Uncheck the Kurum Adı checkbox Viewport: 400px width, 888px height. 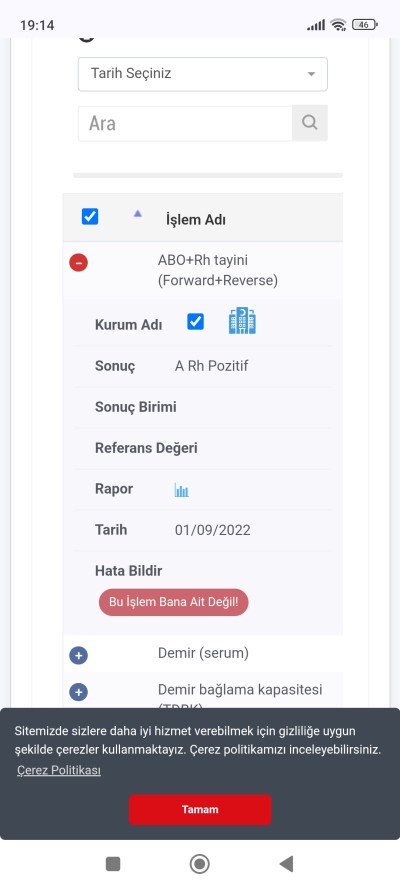click(x=195, y=322)
